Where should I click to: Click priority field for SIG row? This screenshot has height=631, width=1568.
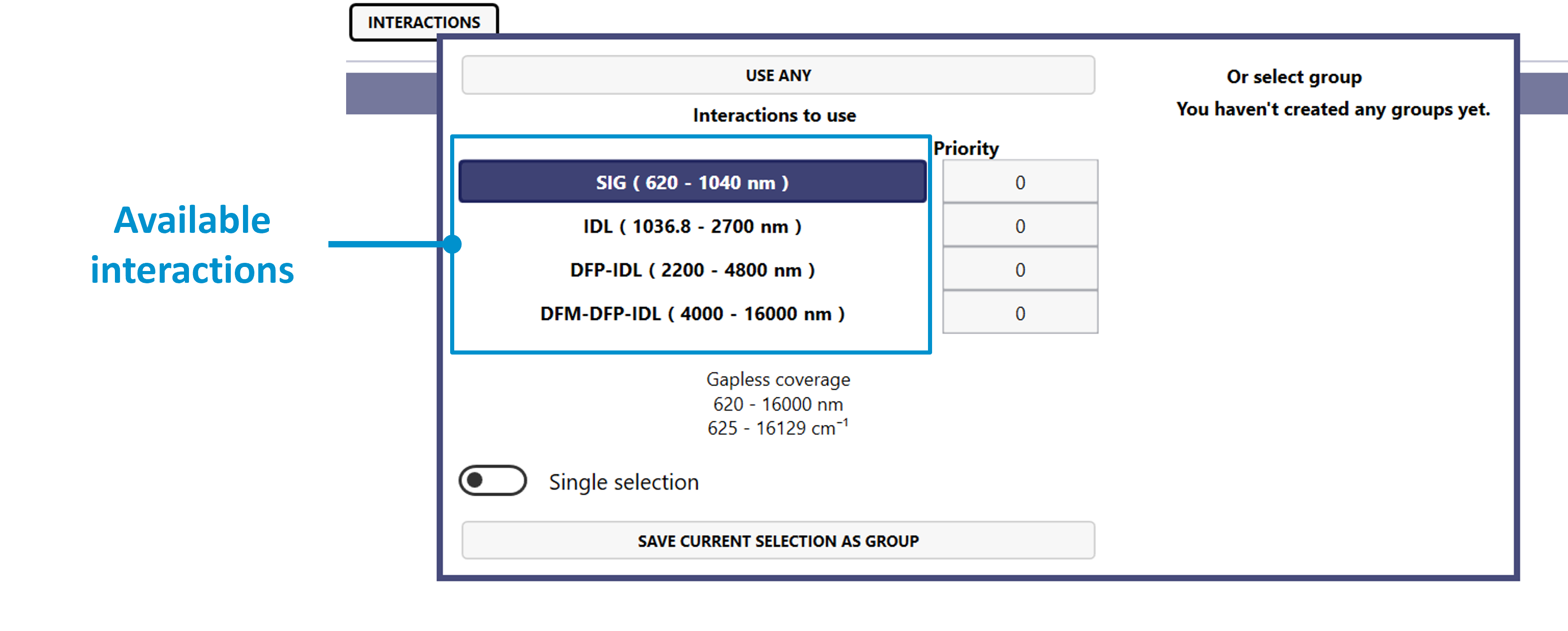click(1020, 182)
